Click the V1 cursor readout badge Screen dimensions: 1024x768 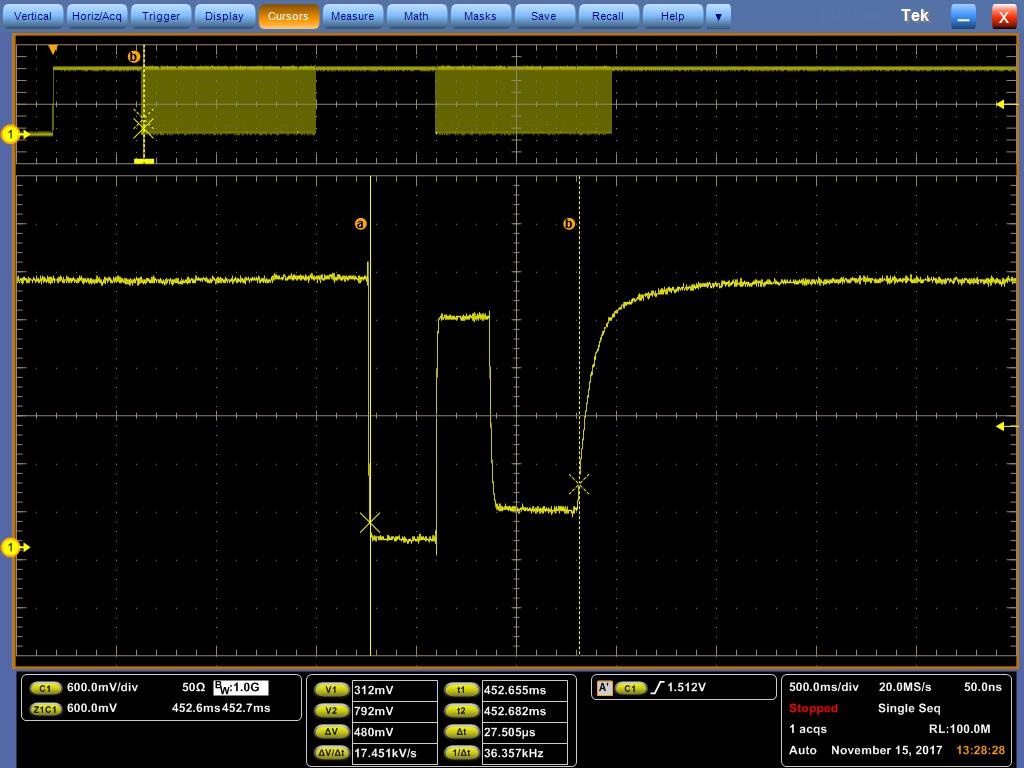(x=331, y=690)
